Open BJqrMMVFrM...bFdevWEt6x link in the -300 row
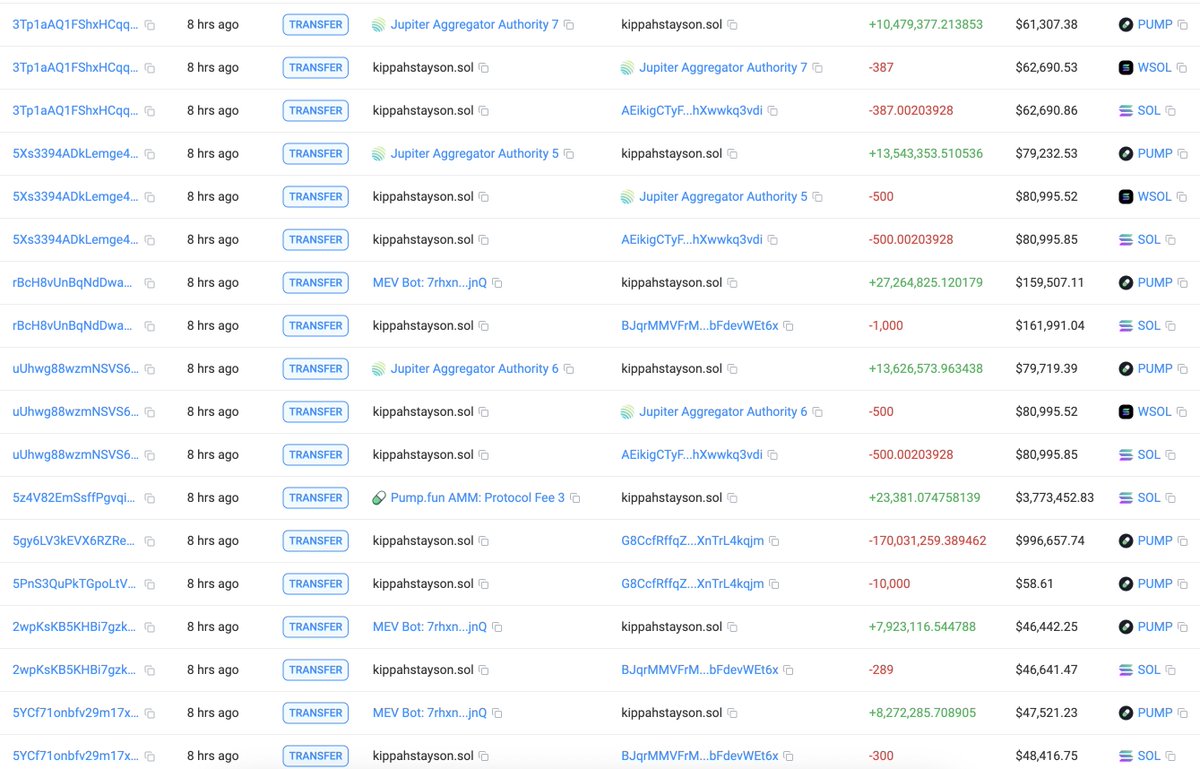The width and height of the screenshot is (1200, 769). click(700, 756)
